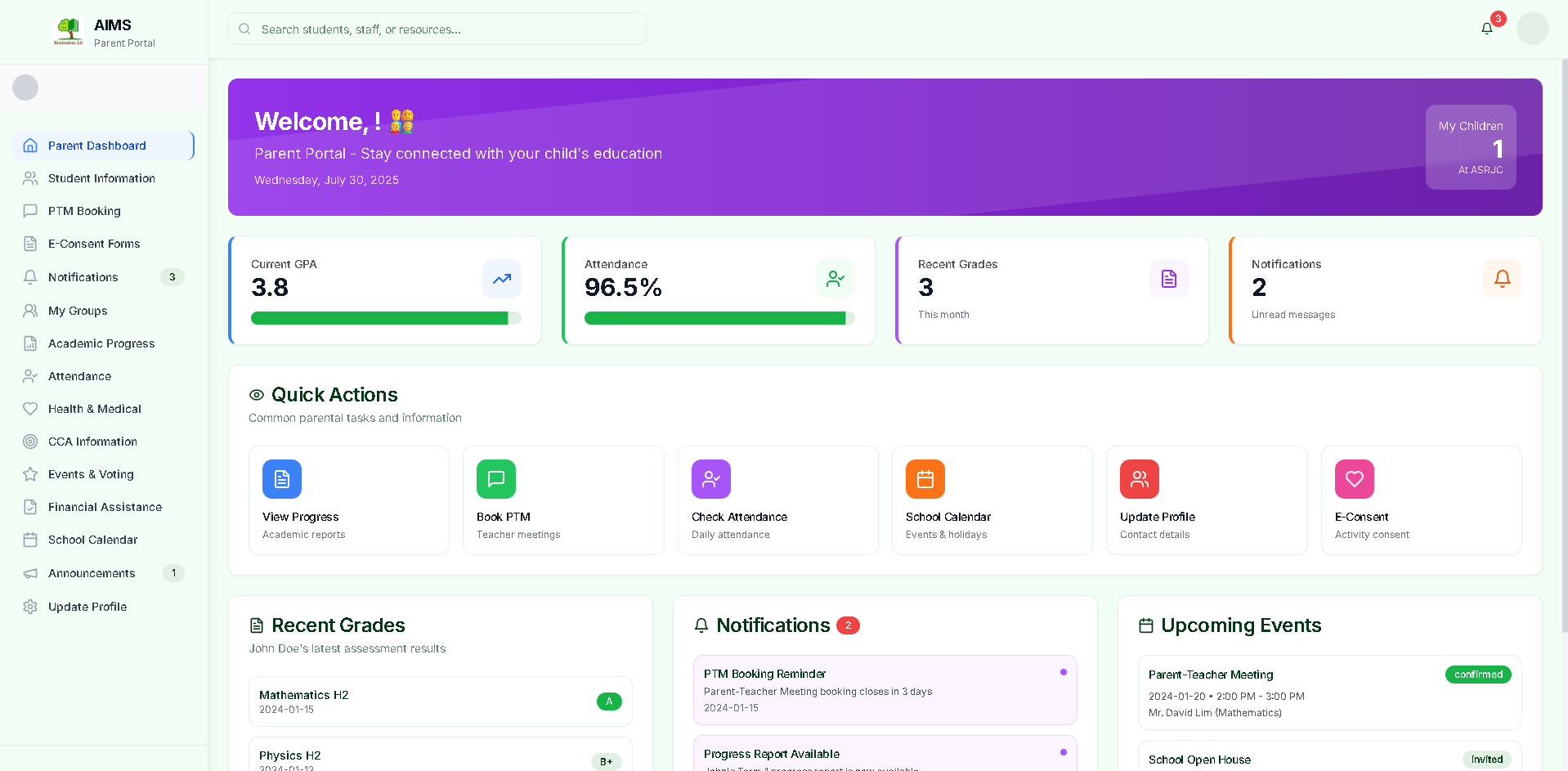This screenshot has height=771, width=1568.
Task: Click the red 2 badge beside Notifications heading
Action: coord(848,625)
